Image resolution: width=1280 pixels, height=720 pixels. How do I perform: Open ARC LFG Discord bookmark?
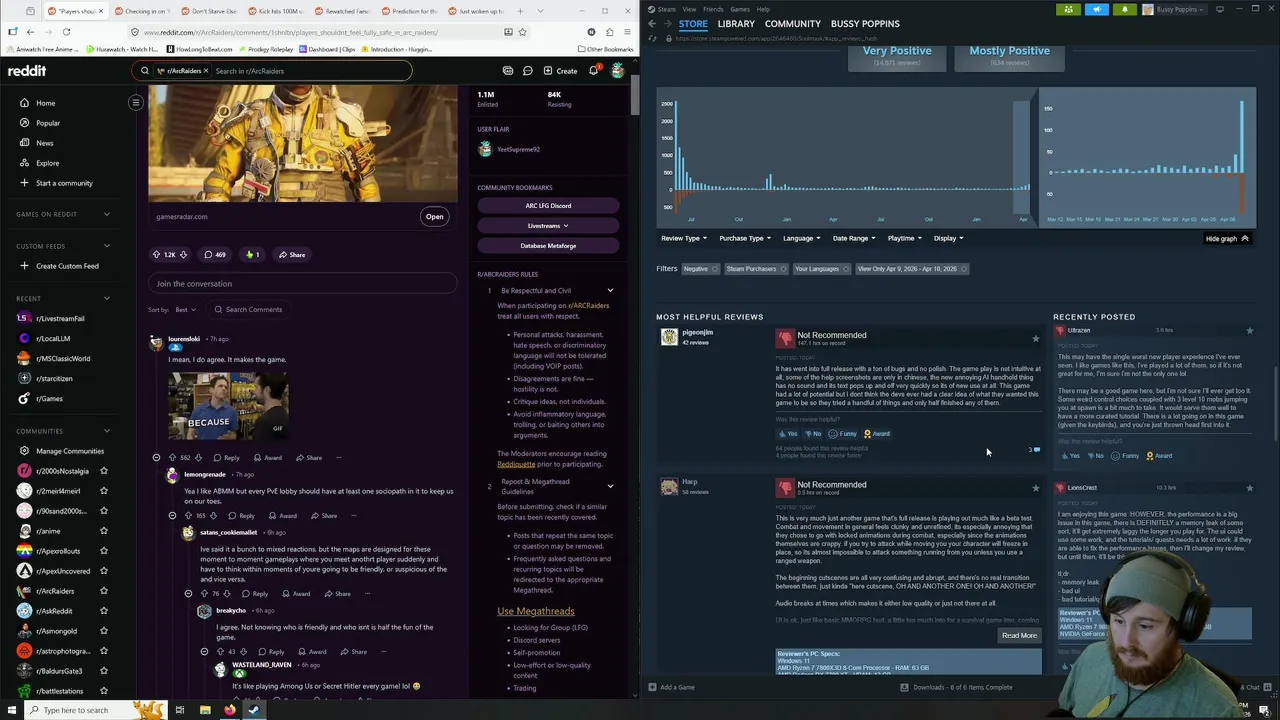pyautogui.click(x=548, y=206)
